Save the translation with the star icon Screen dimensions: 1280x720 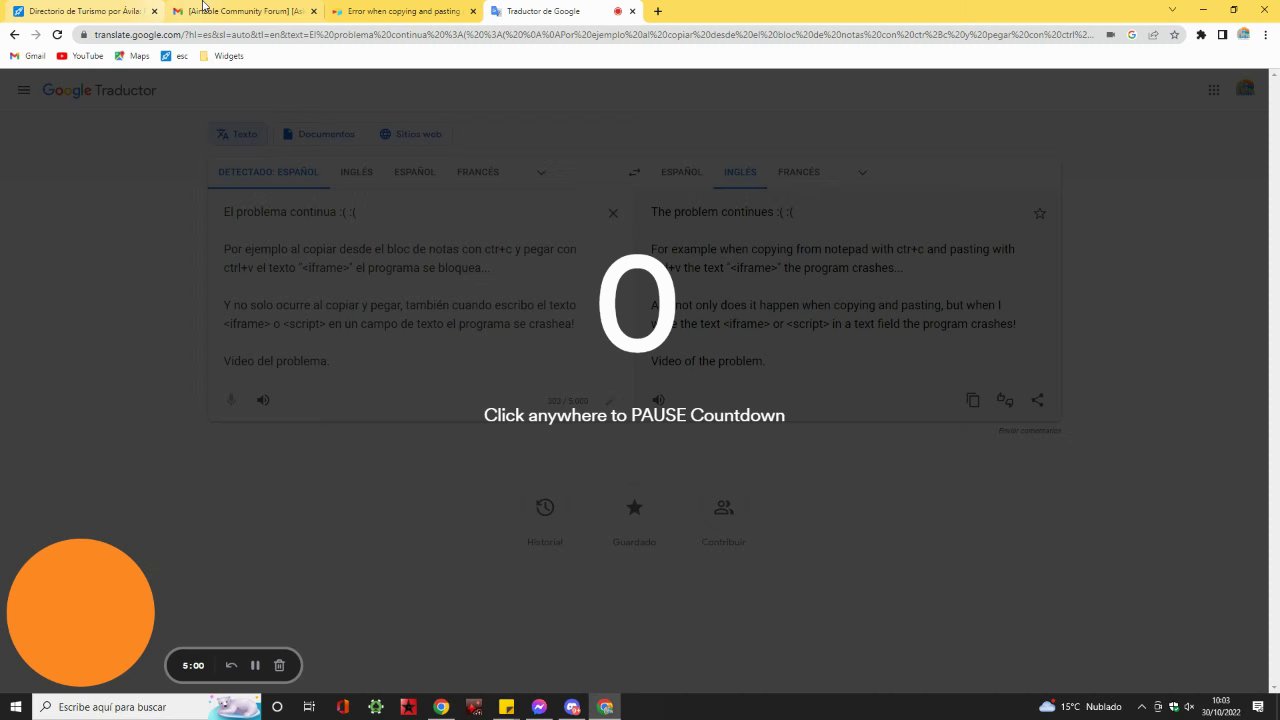pos(1040,213)
